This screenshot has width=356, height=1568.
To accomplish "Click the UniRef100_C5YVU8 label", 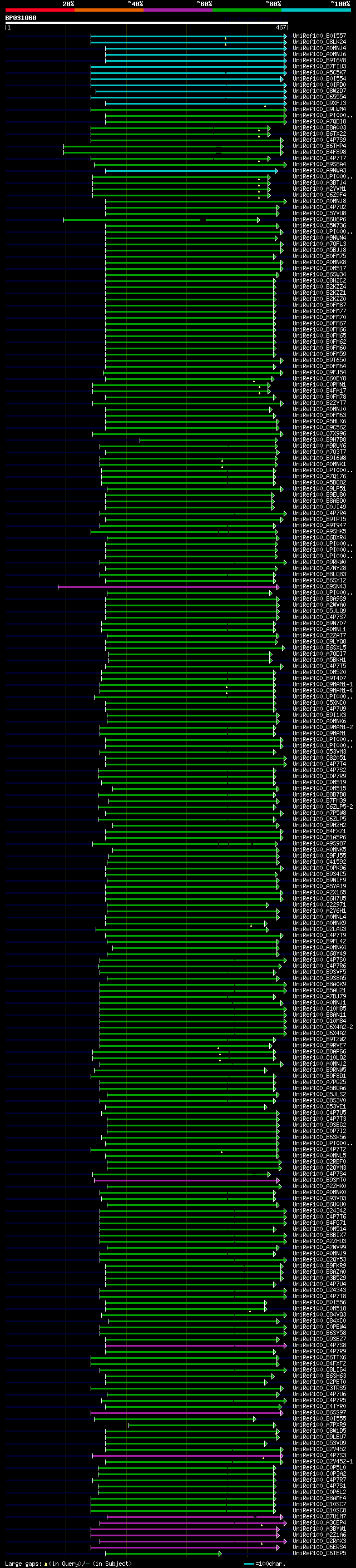I will [x=319, y=214].
